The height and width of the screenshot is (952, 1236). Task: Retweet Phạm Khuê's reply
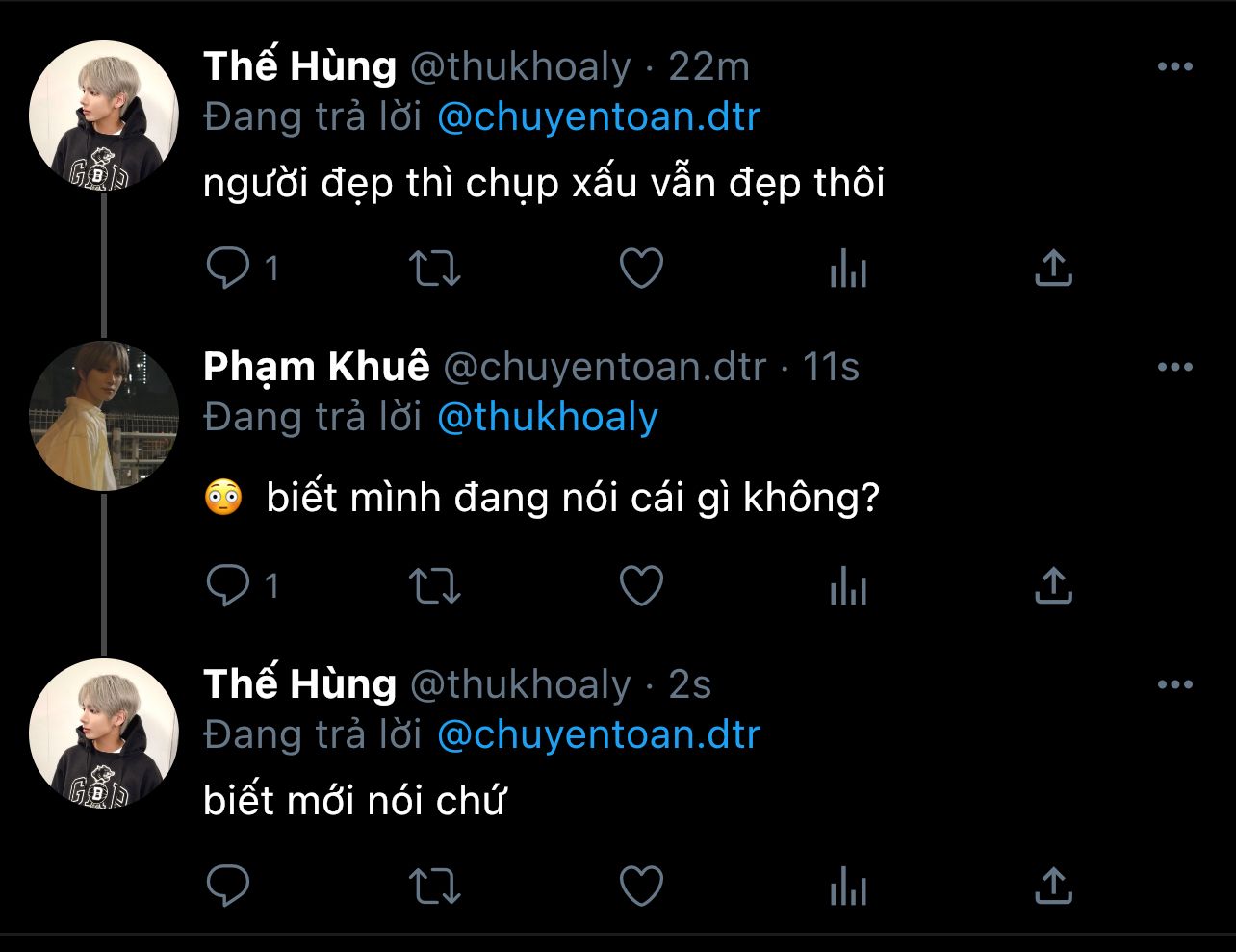tap(435, 584)
